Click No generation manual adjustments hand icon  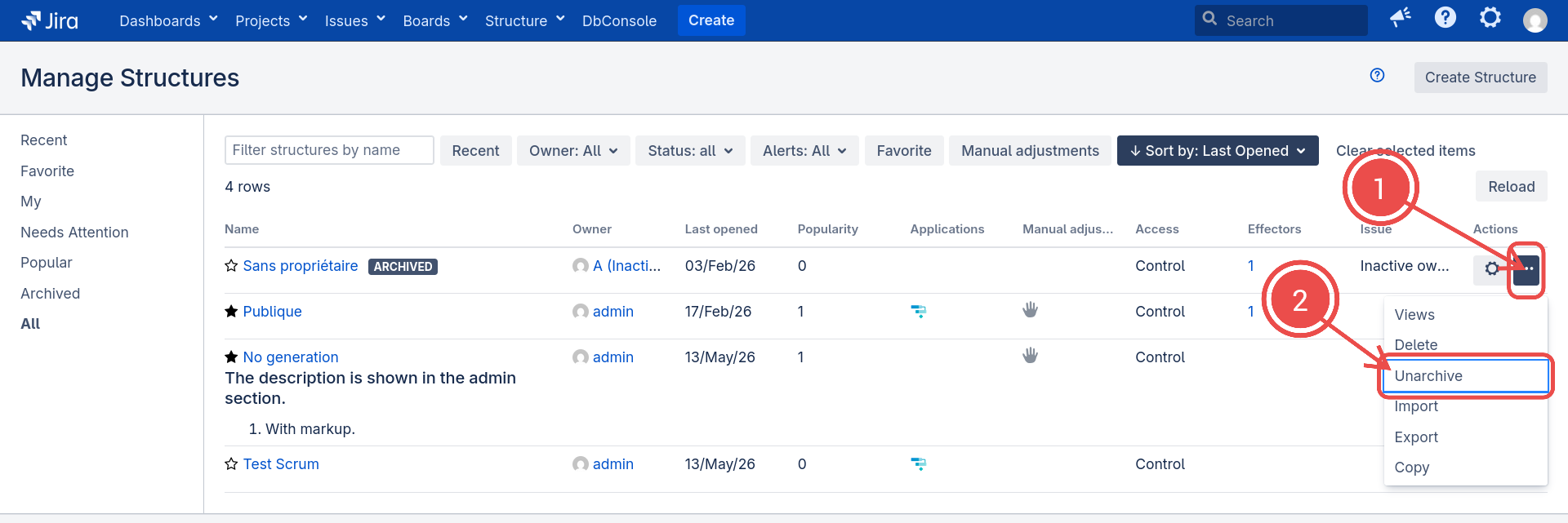tap(1031, 356)
